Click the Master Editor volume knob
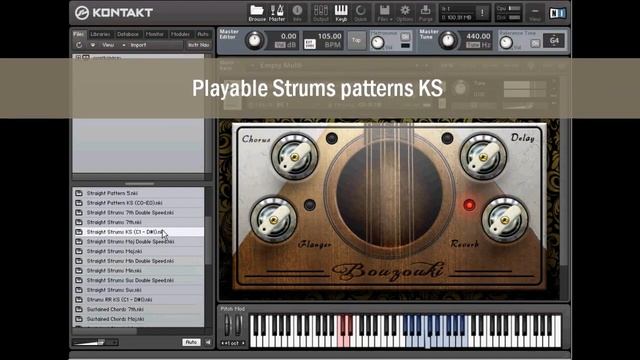Viewport: 640px width, 360px height. click(x=255, y=41)
